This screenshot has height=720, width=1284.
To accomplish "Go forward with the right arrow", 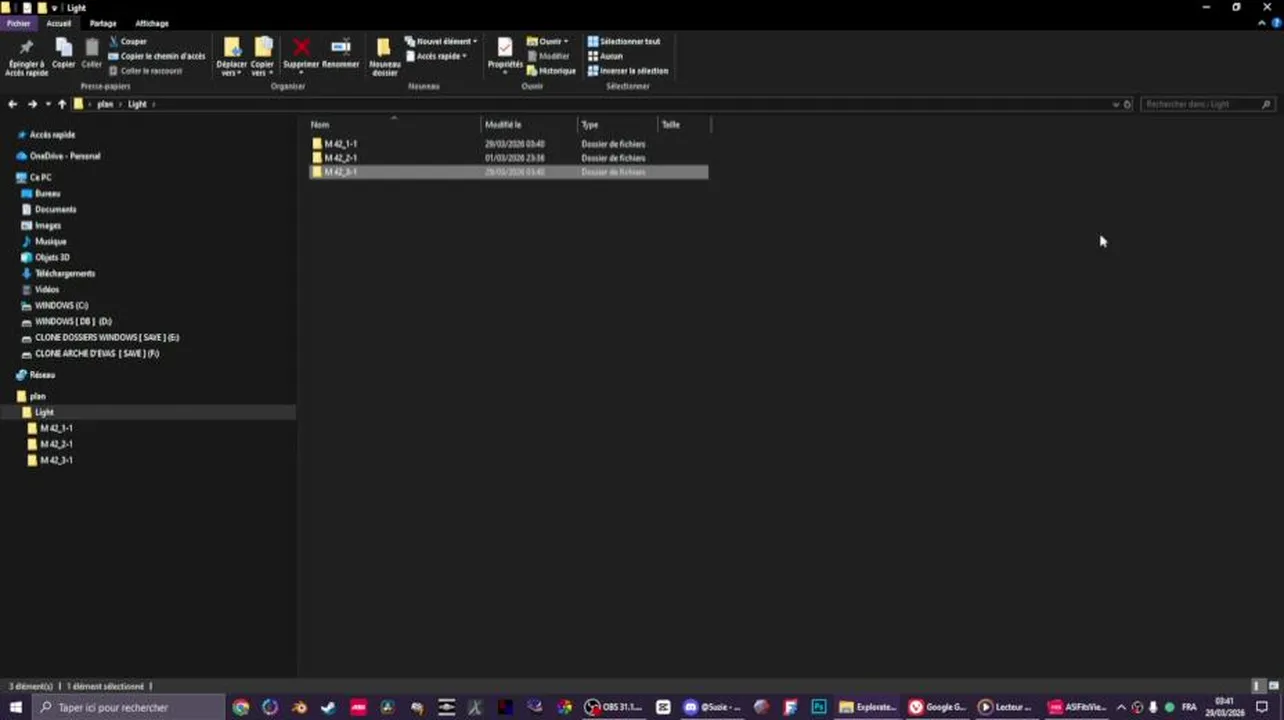I will click(32, 104).
